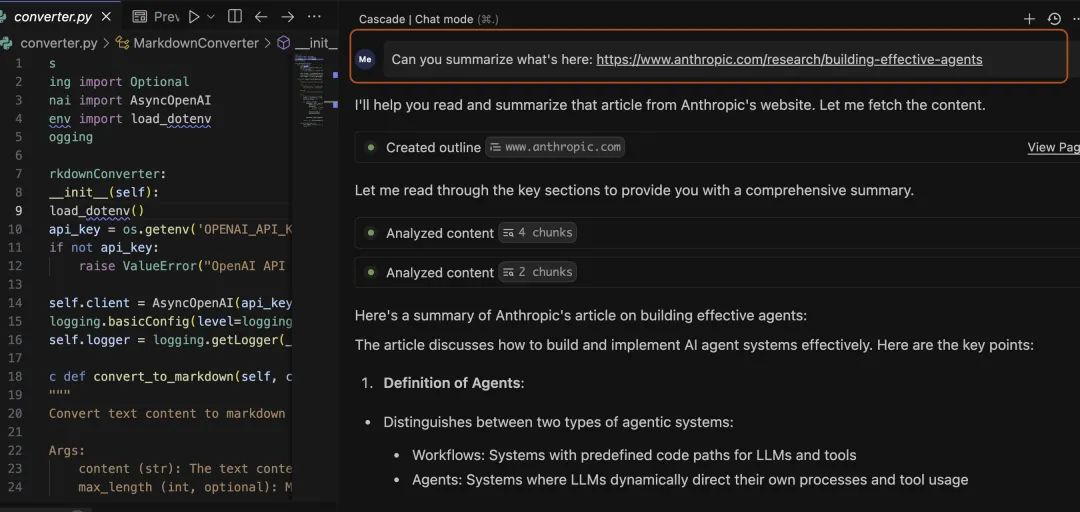Click the first Analyzed content label
Image resolution: width=1080 pixels, height=512 pixels.
tap(439, 234)
